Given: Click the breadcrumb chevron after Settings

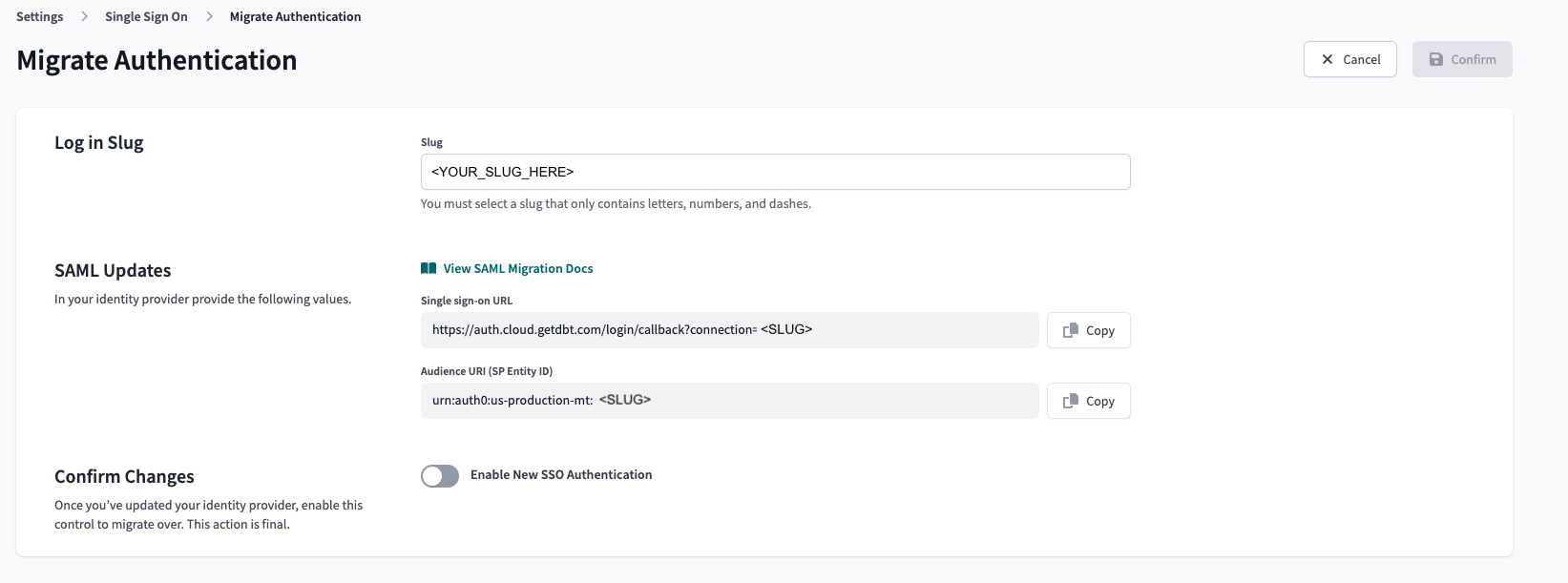Looking at the screenshot, I should point(84,17).
